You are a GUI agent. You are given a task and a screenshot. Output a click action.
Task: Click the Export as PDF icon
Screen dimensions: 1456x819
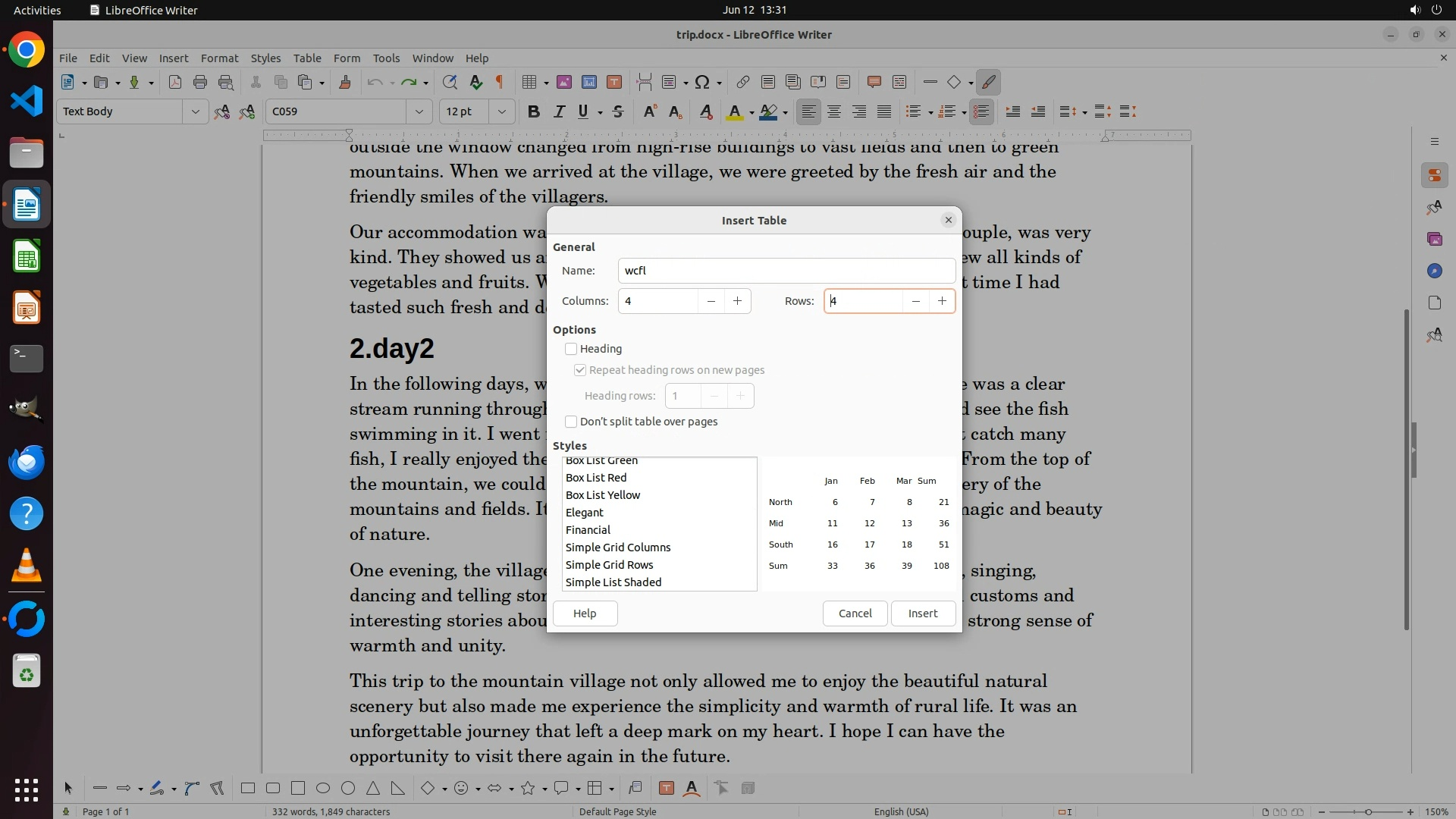(x=174, y=82)
